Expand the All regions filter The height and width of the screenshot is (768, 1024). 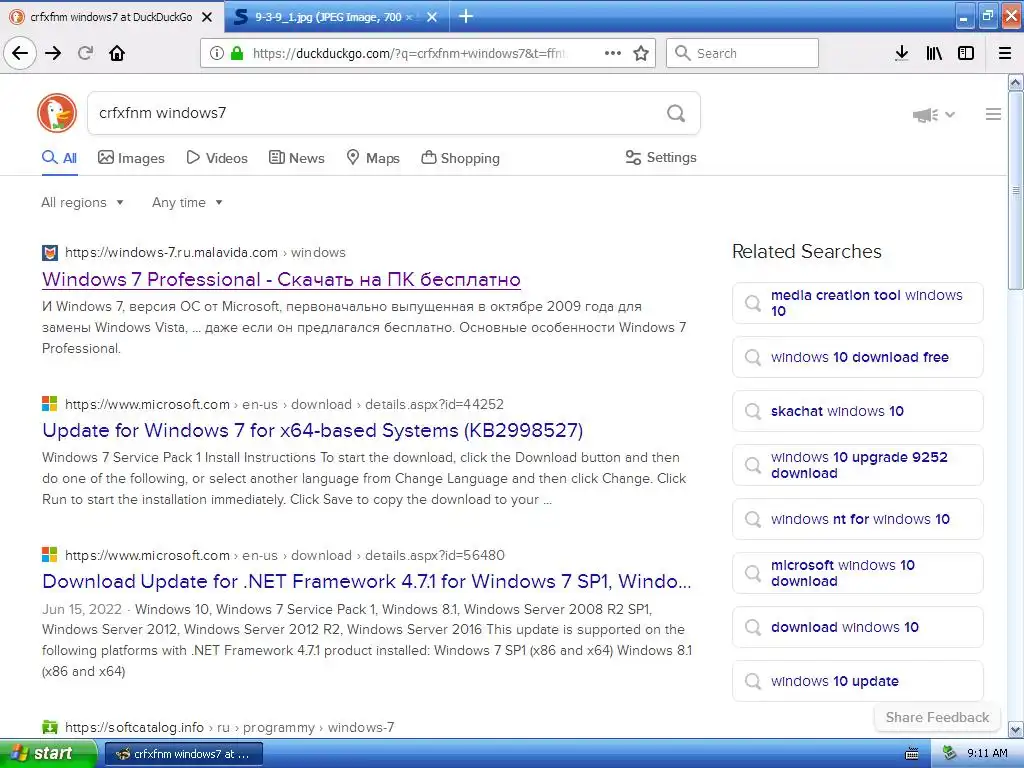pyautogui.click(x=82, y=202)
